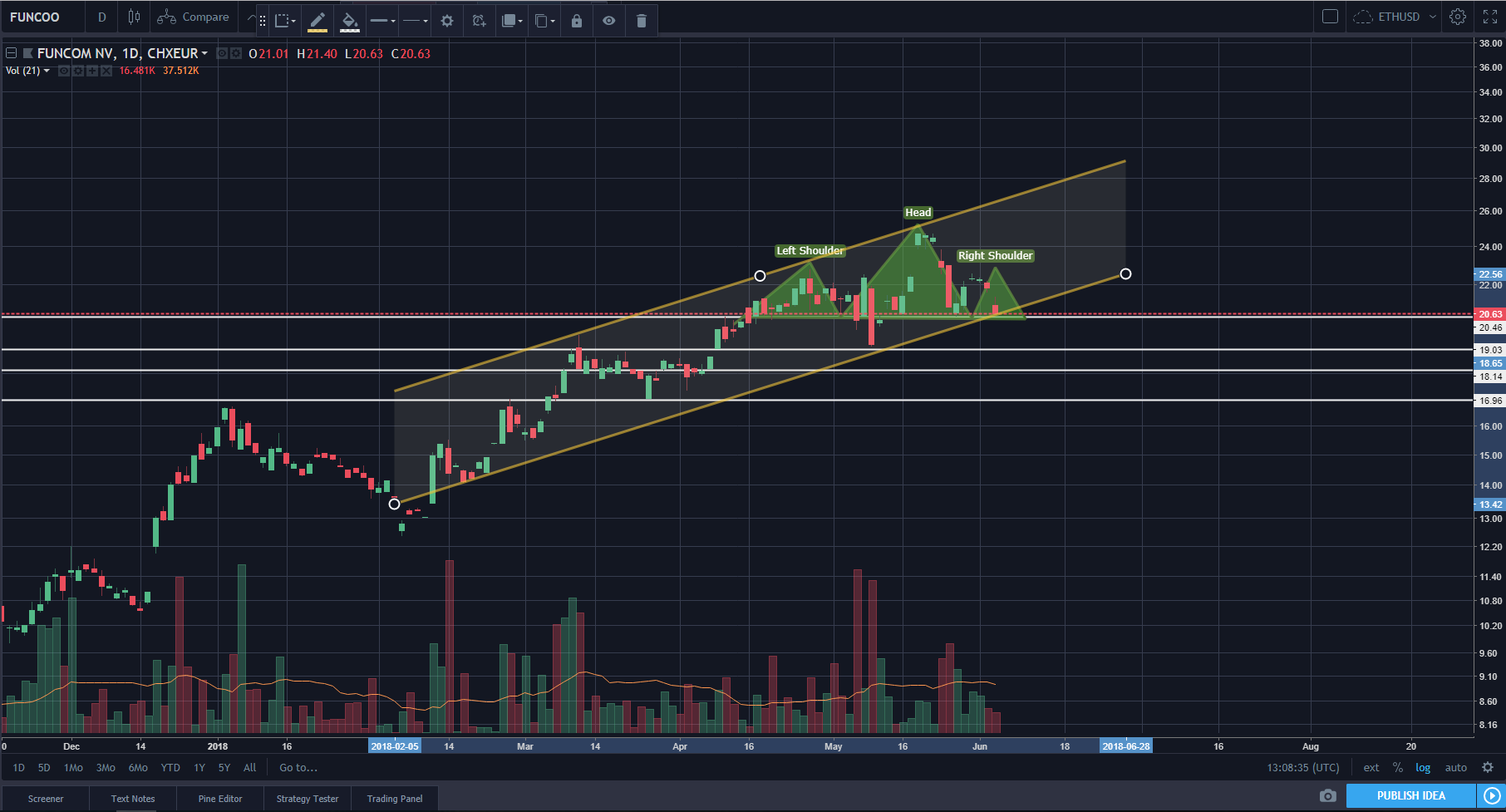Delete the selected drawing with trash icon
The width and height of the screenshot is (1506, 812).
641,21
